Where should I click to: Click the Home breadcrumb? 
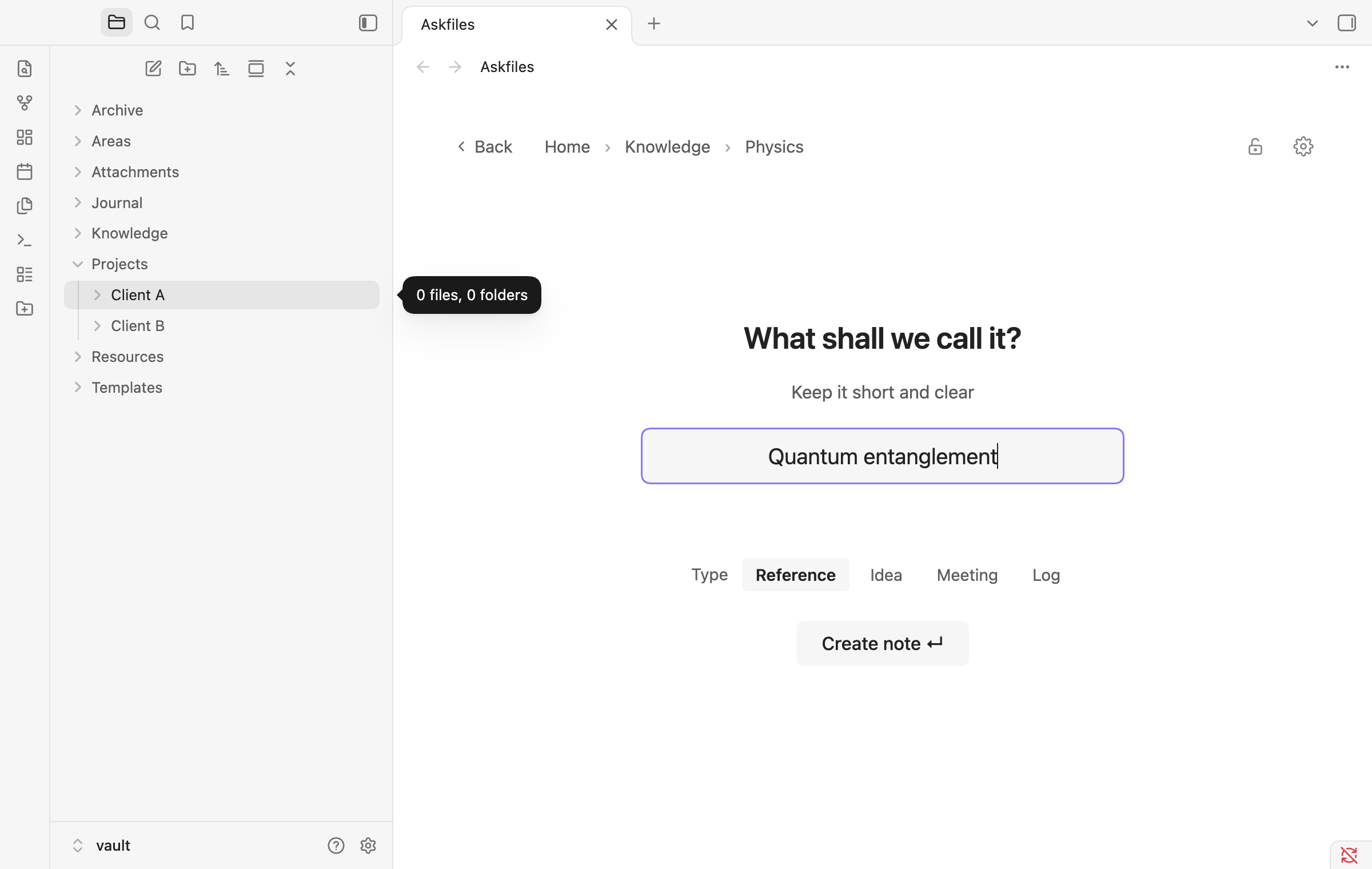click(x=567, y=147)
